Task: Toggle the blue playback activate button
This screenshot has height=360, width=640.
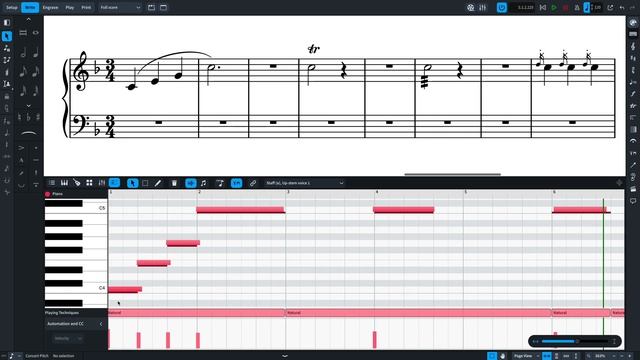Action: 502,7
